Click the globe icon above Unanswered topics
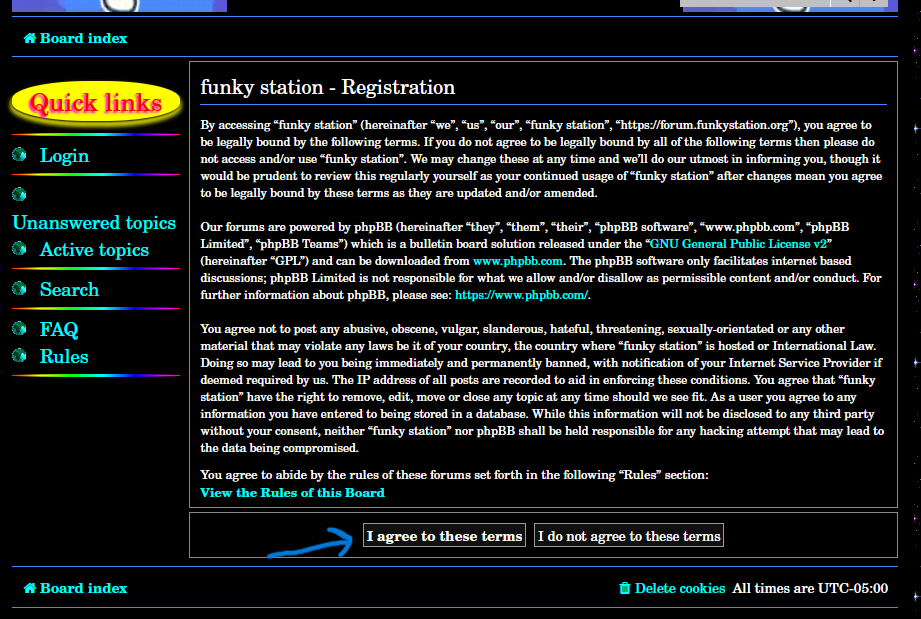 [x=19, y=194]
